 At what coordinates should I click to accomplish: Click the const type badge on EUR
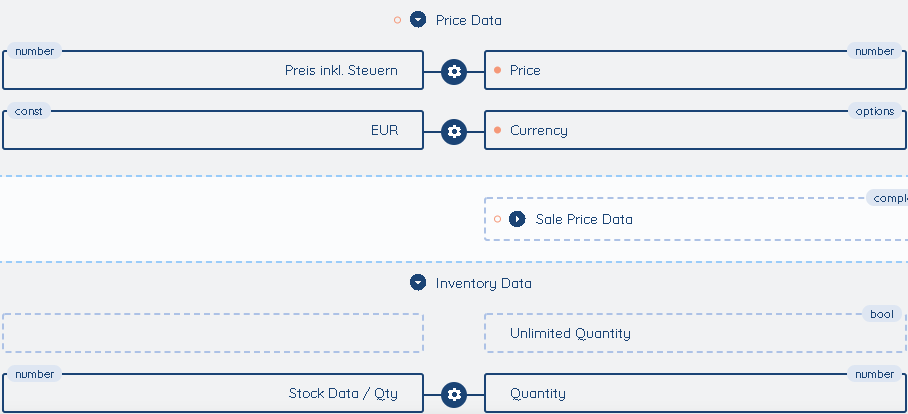pyautogui.click(x=29, y=111)
